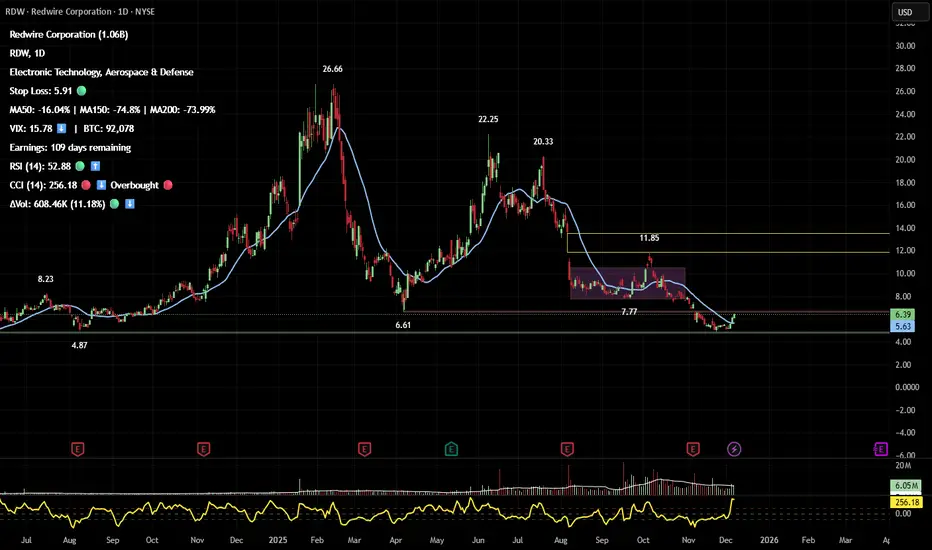Image resolution: width=932 pixels, height=550 pixels.
Task: Click "Earnings: 109 days remaining"
Action: 70,147
